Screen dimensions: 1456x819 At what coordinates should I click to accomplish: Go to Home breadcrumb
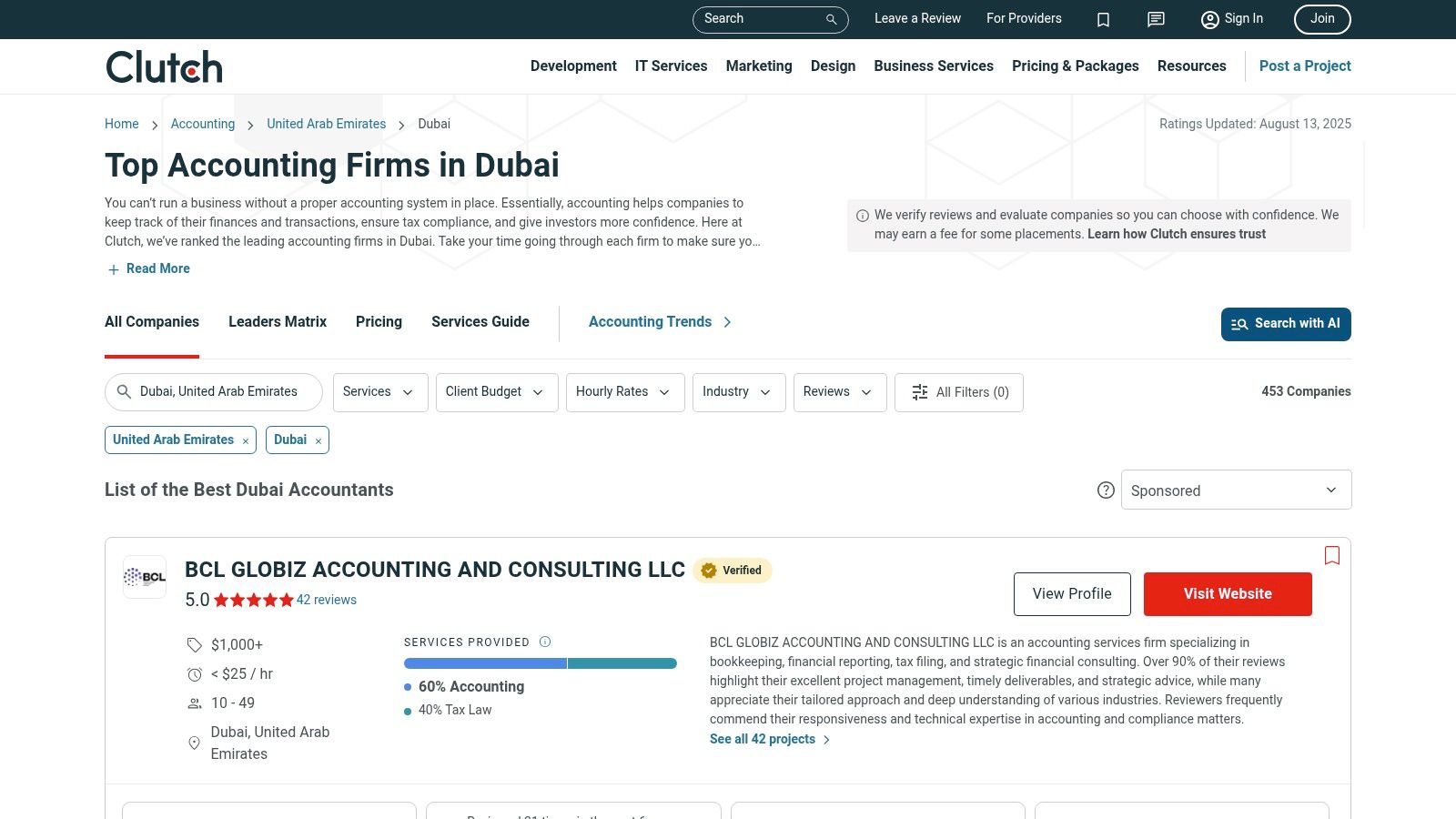[x=122, y=124]
